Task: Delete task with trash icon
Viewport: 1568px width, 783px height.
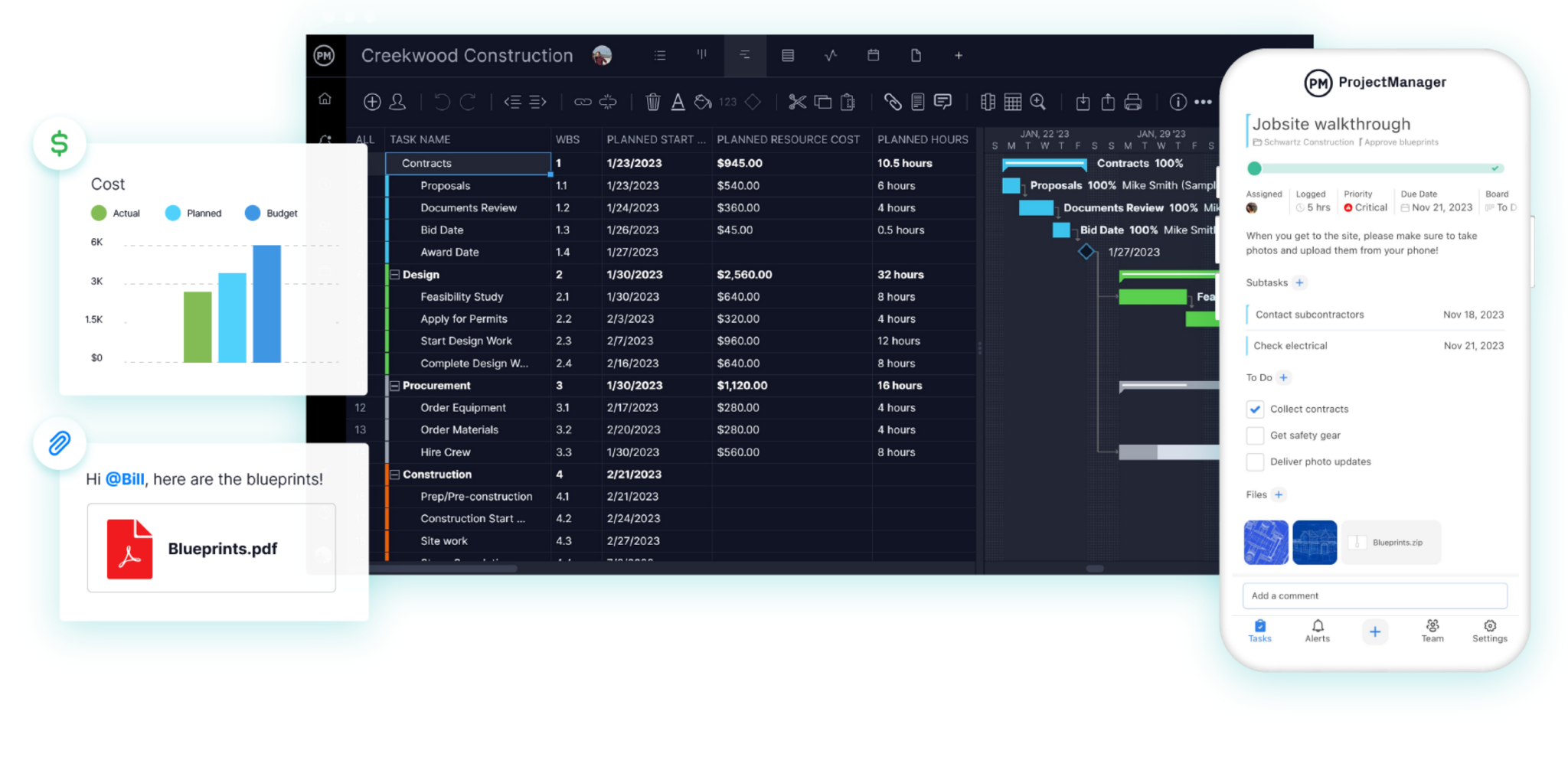Action: click(x=652, y=102)
